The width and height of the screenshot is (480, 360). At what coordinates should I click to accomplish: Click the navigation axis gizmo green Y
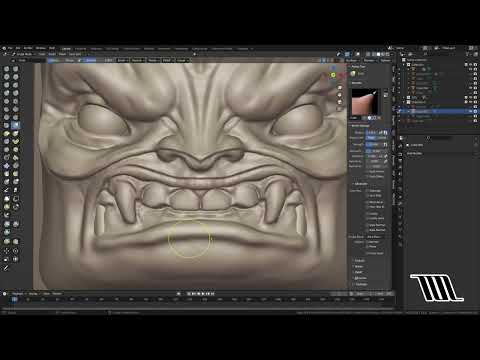point(333,75)
